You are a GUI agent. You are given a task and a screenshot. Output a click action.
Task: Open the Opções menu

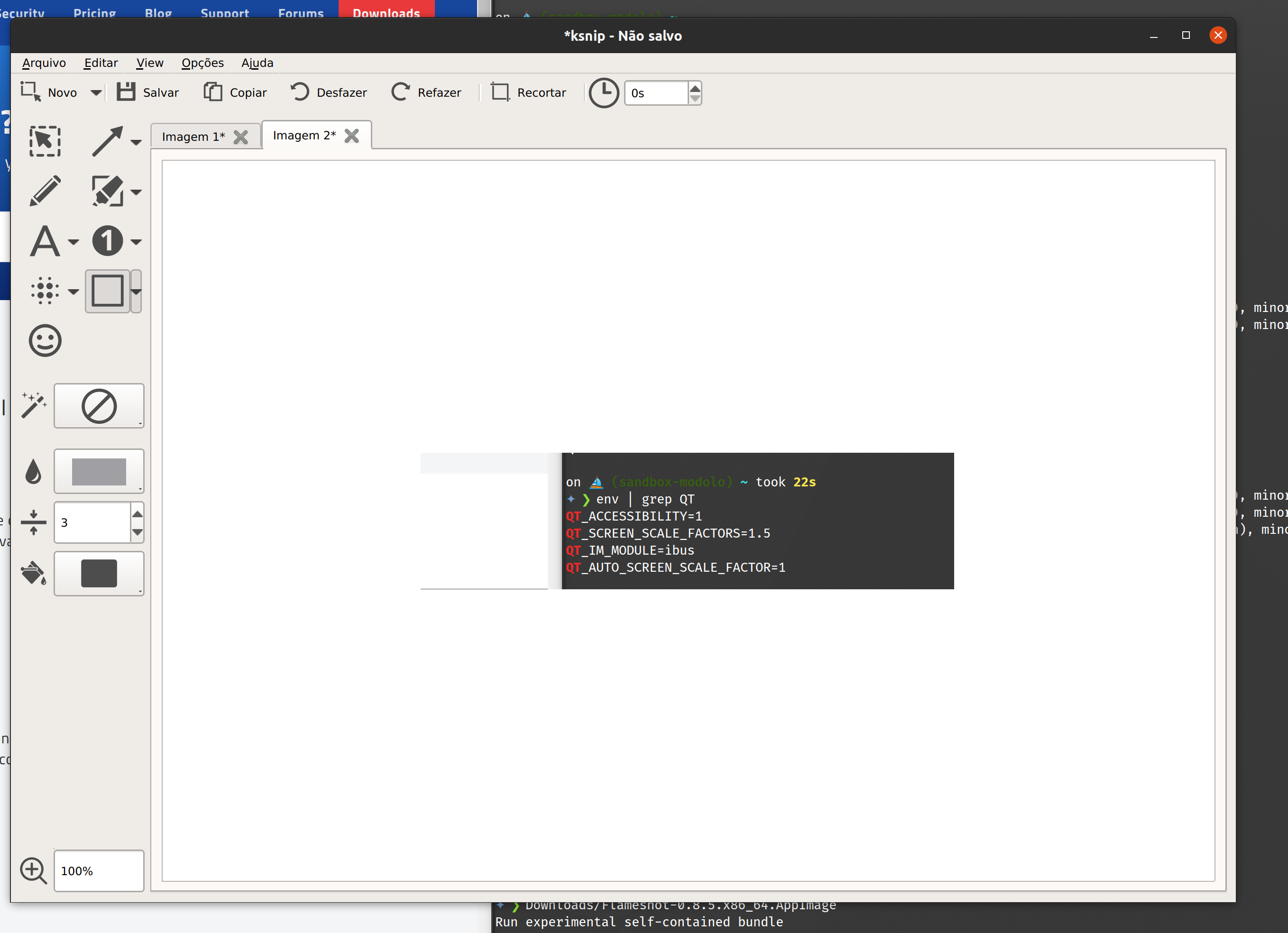[202, 63]
